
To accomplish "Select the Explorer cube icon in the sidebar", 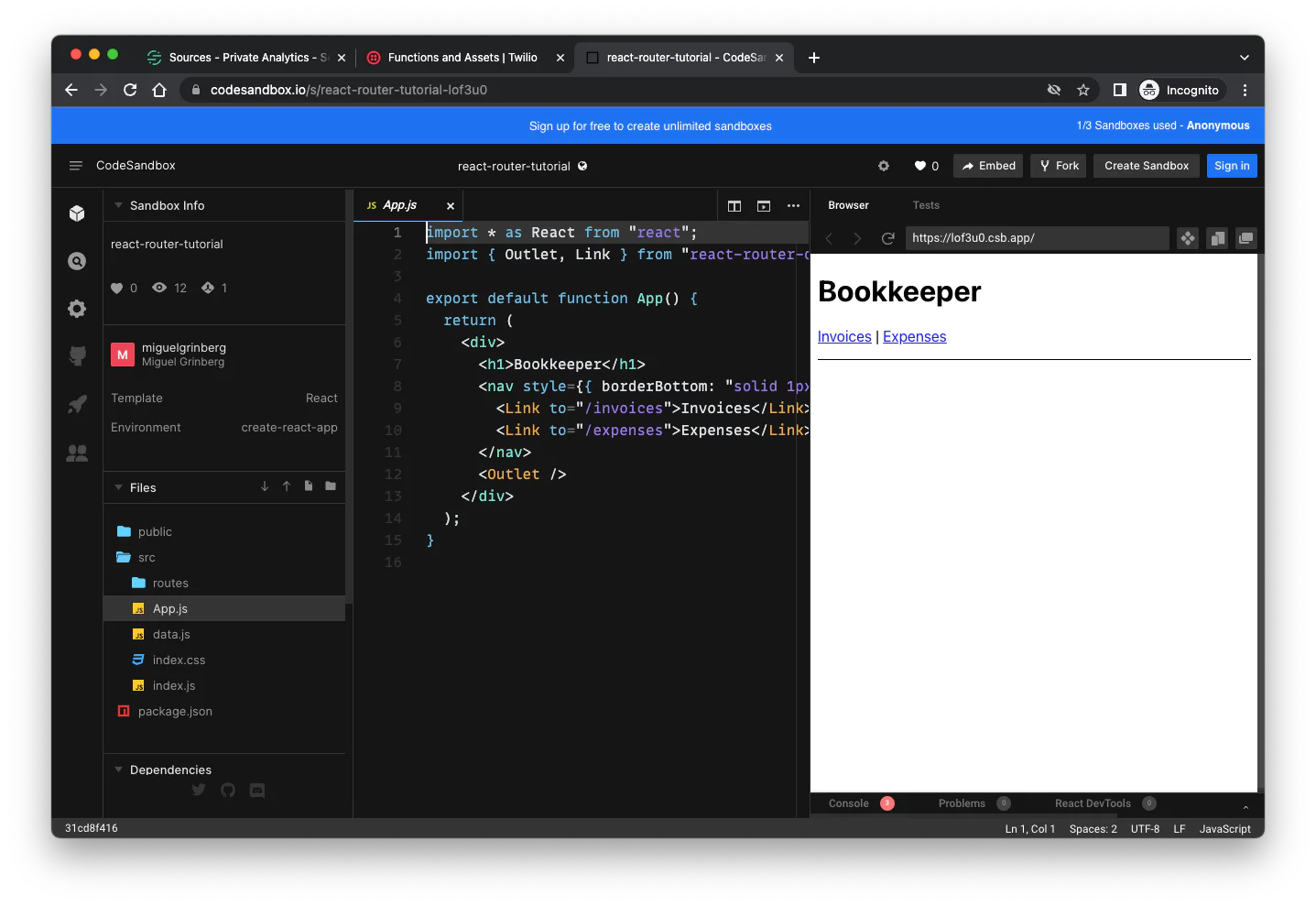I will 77,213.
